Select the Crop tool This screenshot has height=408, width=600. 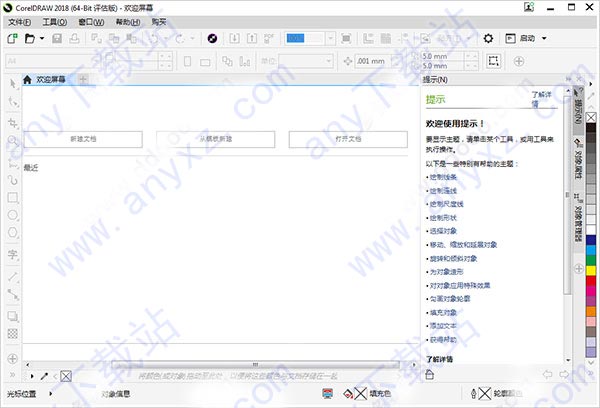[x=13, y=123]
